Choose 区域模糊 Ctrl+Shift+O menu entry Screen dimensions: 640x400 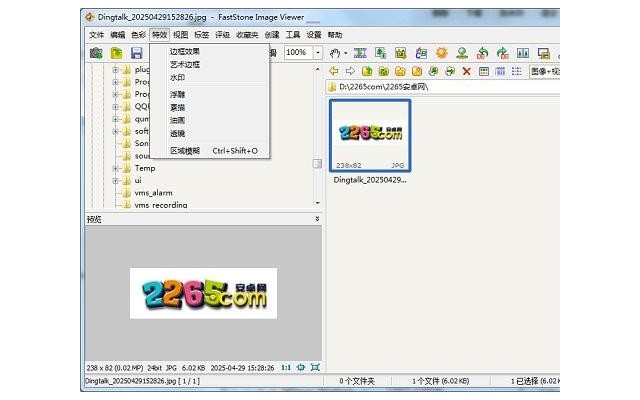coord(210,151)
